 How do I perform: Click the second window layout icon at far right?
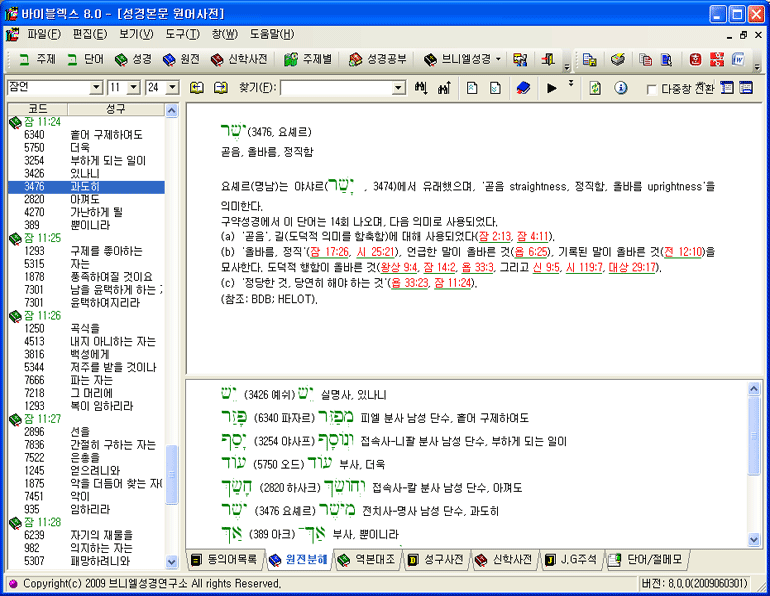[x=745, y=88]
